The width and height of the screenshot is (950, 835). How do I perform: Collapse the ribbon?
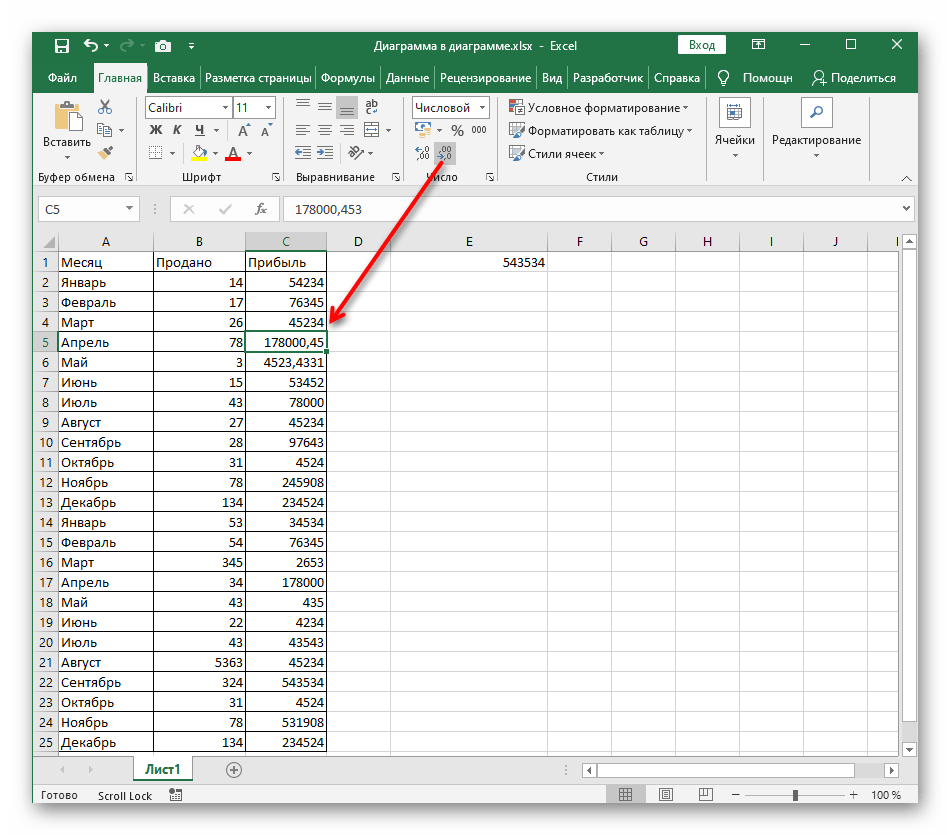pos(906,178)
